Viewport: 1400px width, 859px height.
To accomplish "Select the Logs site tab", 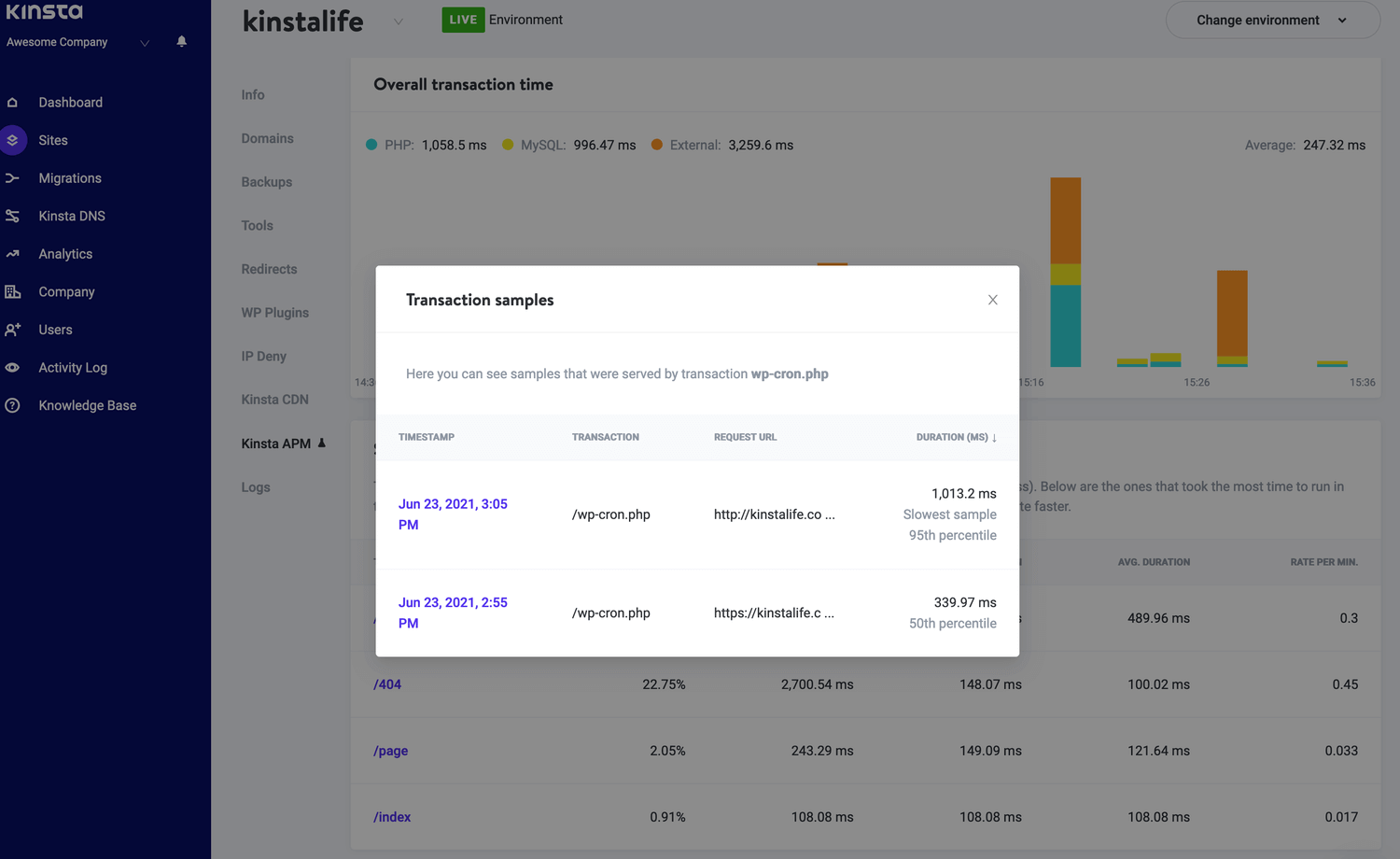I will coord(256,487).
